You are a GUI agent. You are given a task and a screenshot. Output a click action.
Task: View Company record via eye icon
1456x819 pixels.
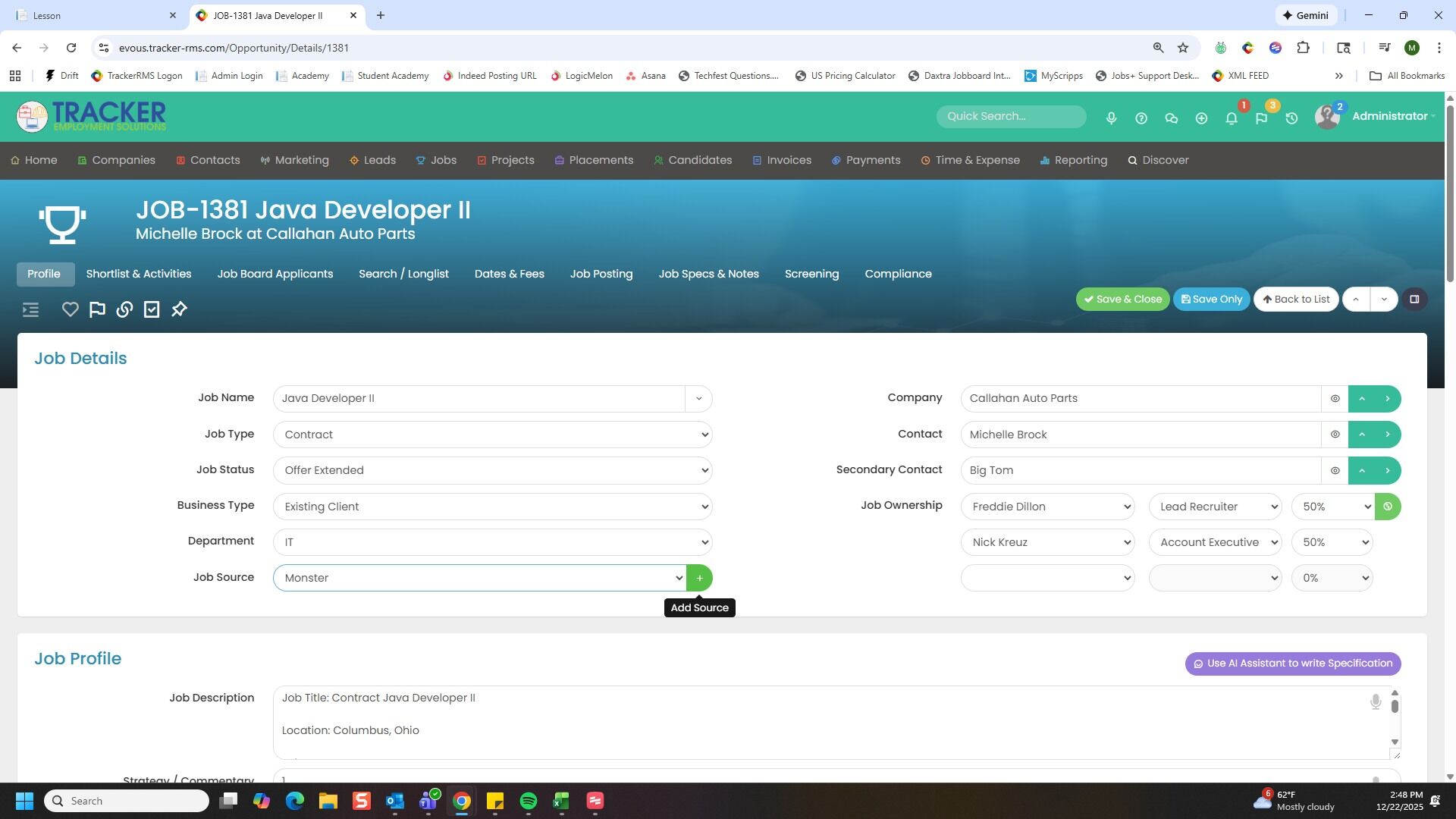click(x=1335, y=399)
